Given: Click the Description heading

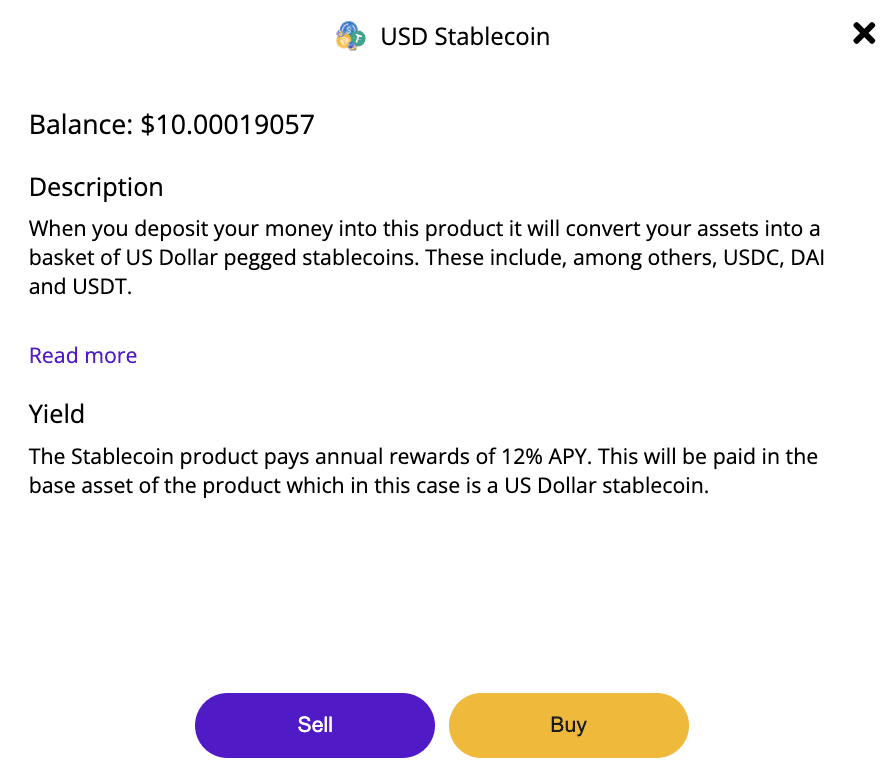Looking at the screenshot, I should tap(96, 187).
